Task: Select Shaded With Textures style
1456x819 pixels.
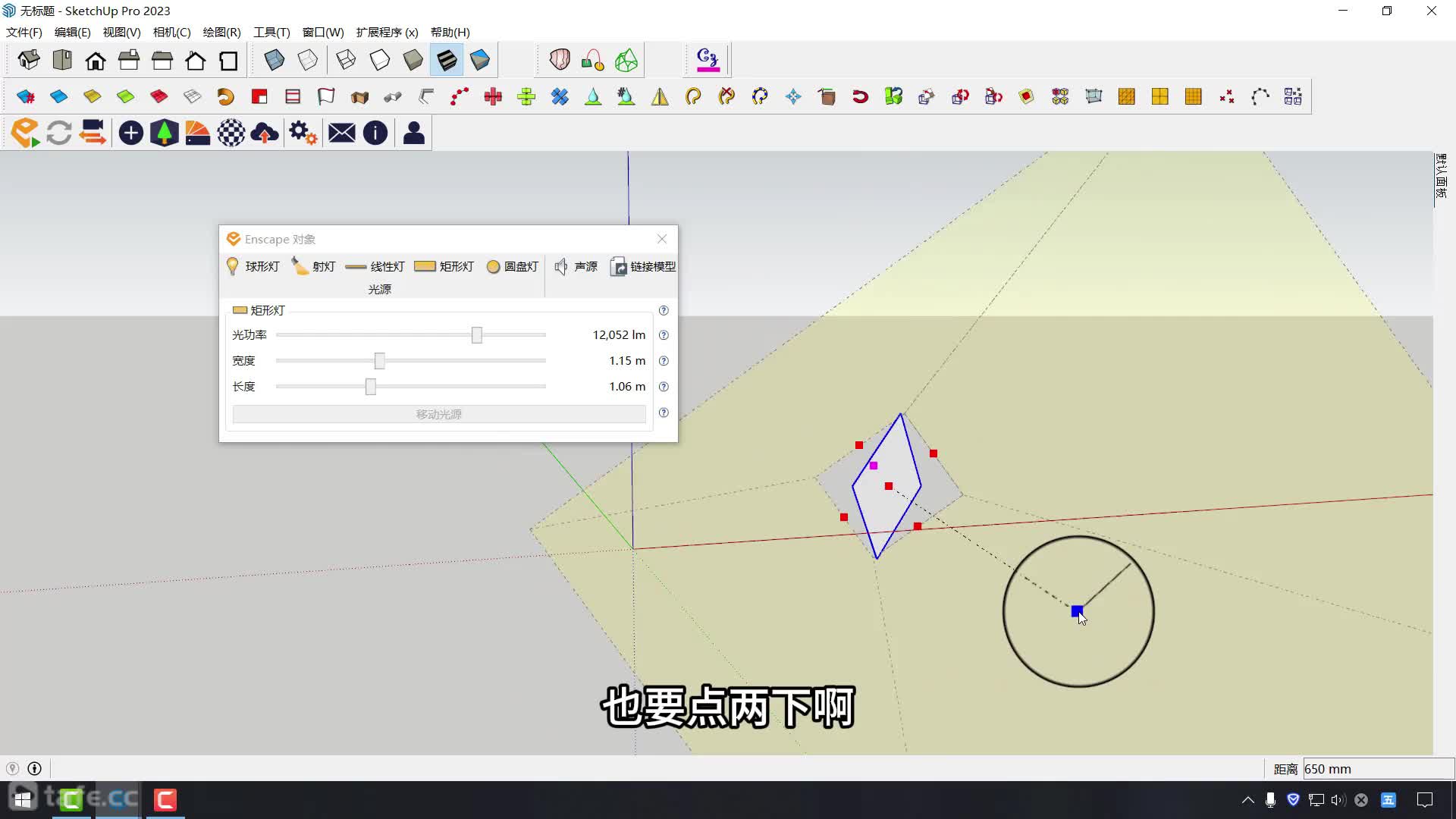Action: [x=447, y=60]
